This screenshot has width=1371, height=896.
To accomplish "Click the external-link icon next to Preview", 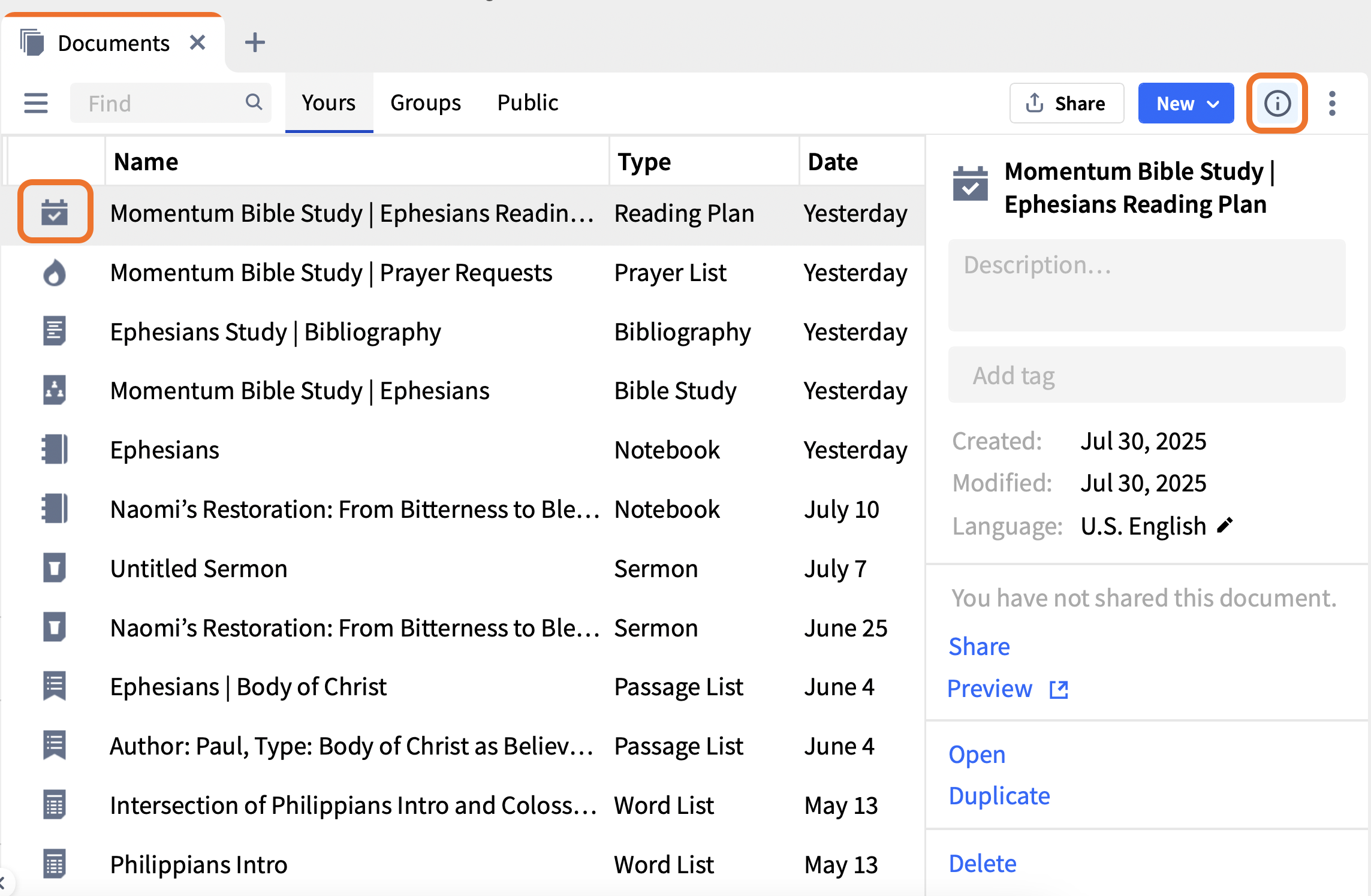I will click(1059, 689).
